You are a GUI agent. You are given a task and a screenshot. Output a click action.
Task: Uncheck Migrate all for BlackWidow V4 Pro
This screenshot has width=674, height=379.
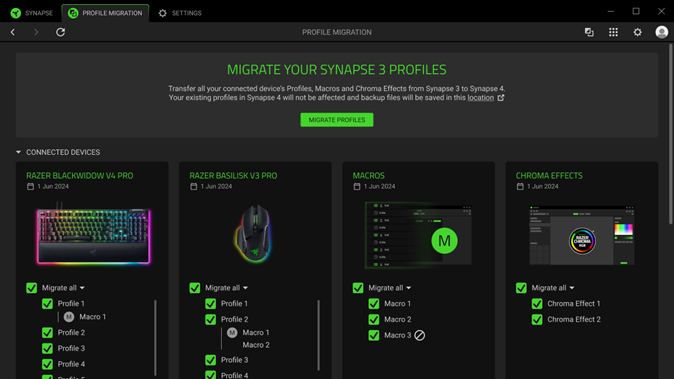click(x=31, y=287)
